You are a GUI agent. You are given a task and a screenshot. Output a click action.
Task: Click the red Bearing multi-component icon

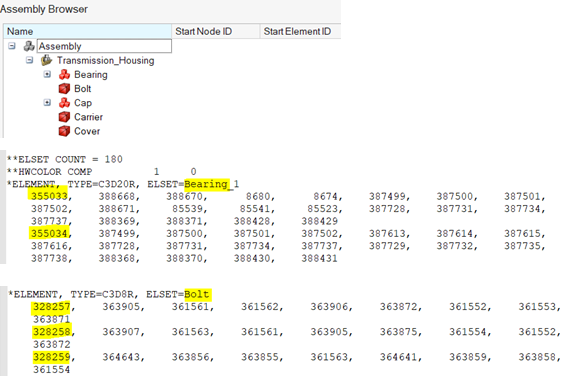click(64, 74)
